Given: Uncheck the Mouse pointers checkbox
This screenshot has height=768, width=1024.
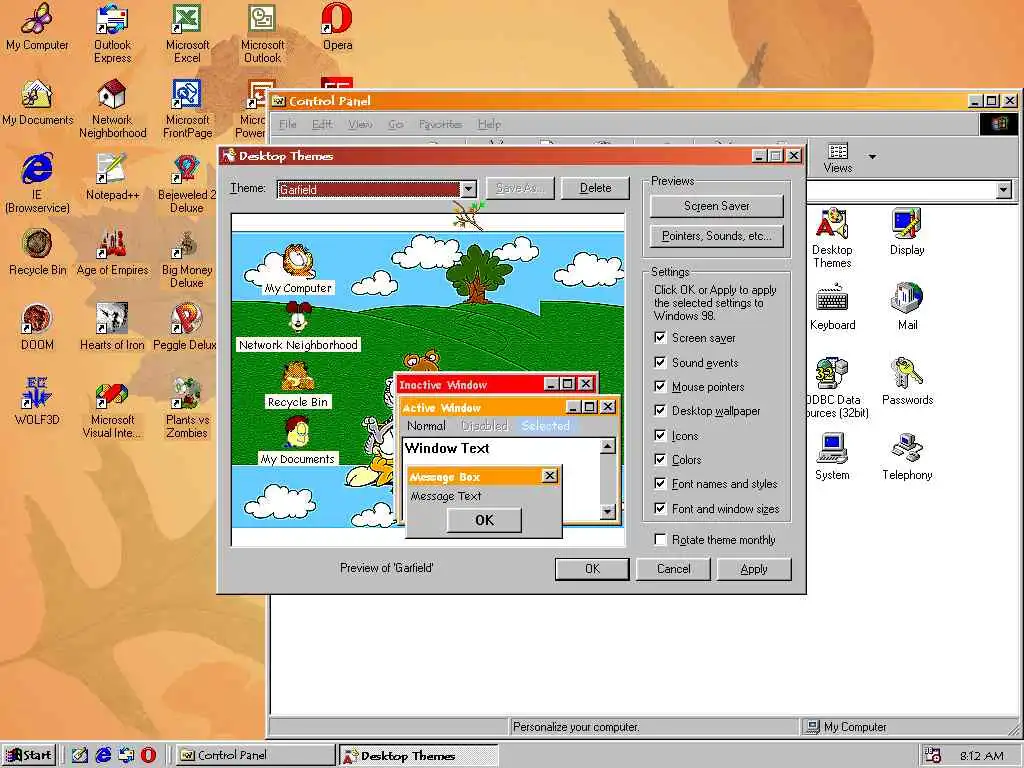Looking at the screenshot, I should [660, 386].
